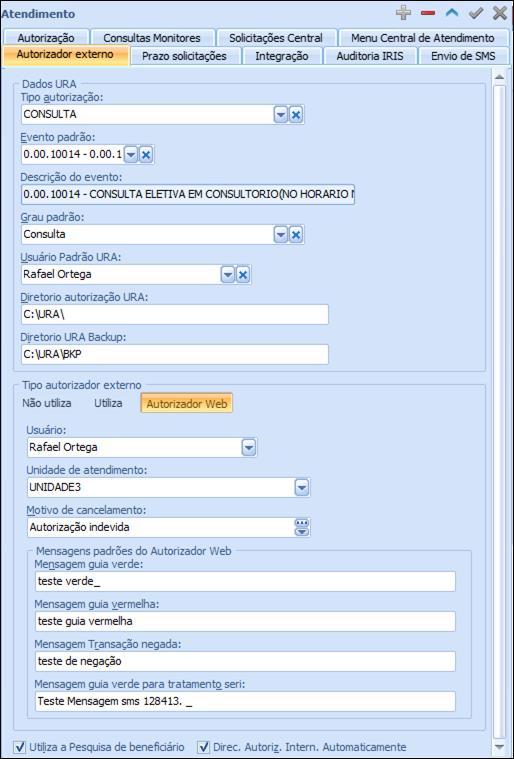Click the checkmark confirm icon
The image size is (514, 759).
476,13
